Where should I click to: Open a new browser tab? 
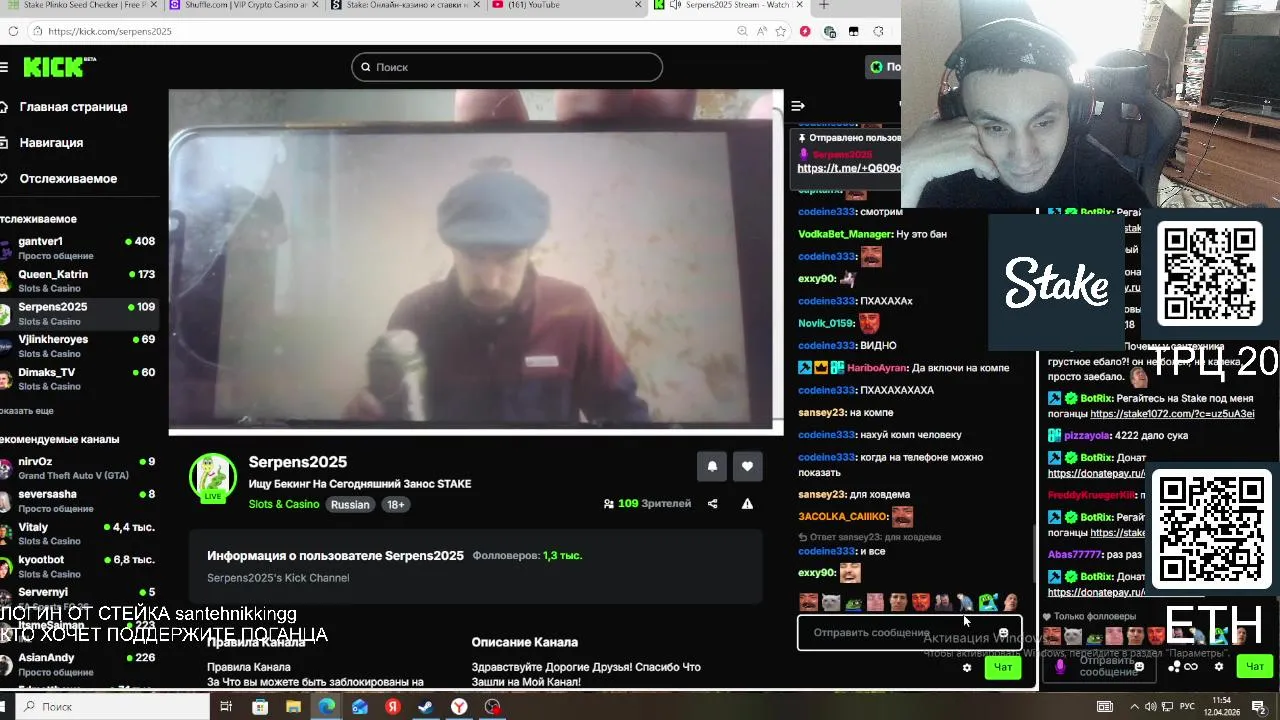824,5
